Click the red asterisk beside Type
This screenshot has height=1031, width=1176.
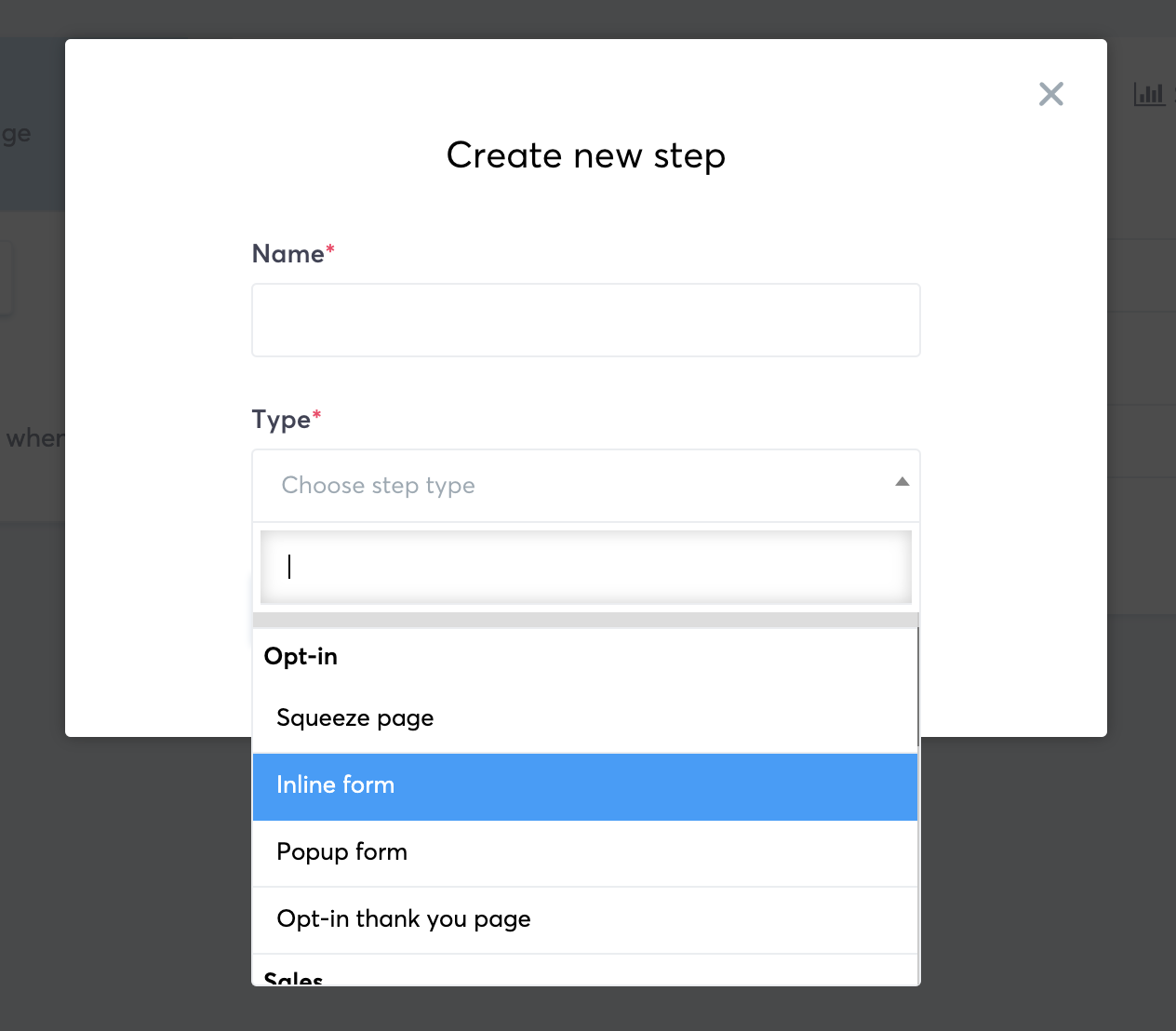(x=316, y=414)
